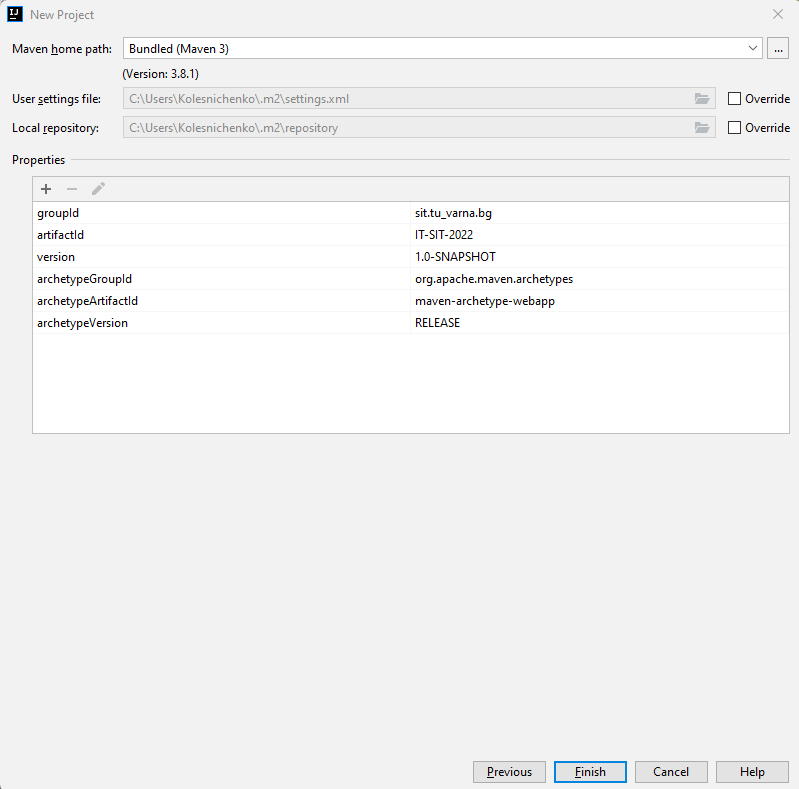Browse folder icon for User settings file
This screenshot has height=789, width=799.
click(x=702, y=98)
